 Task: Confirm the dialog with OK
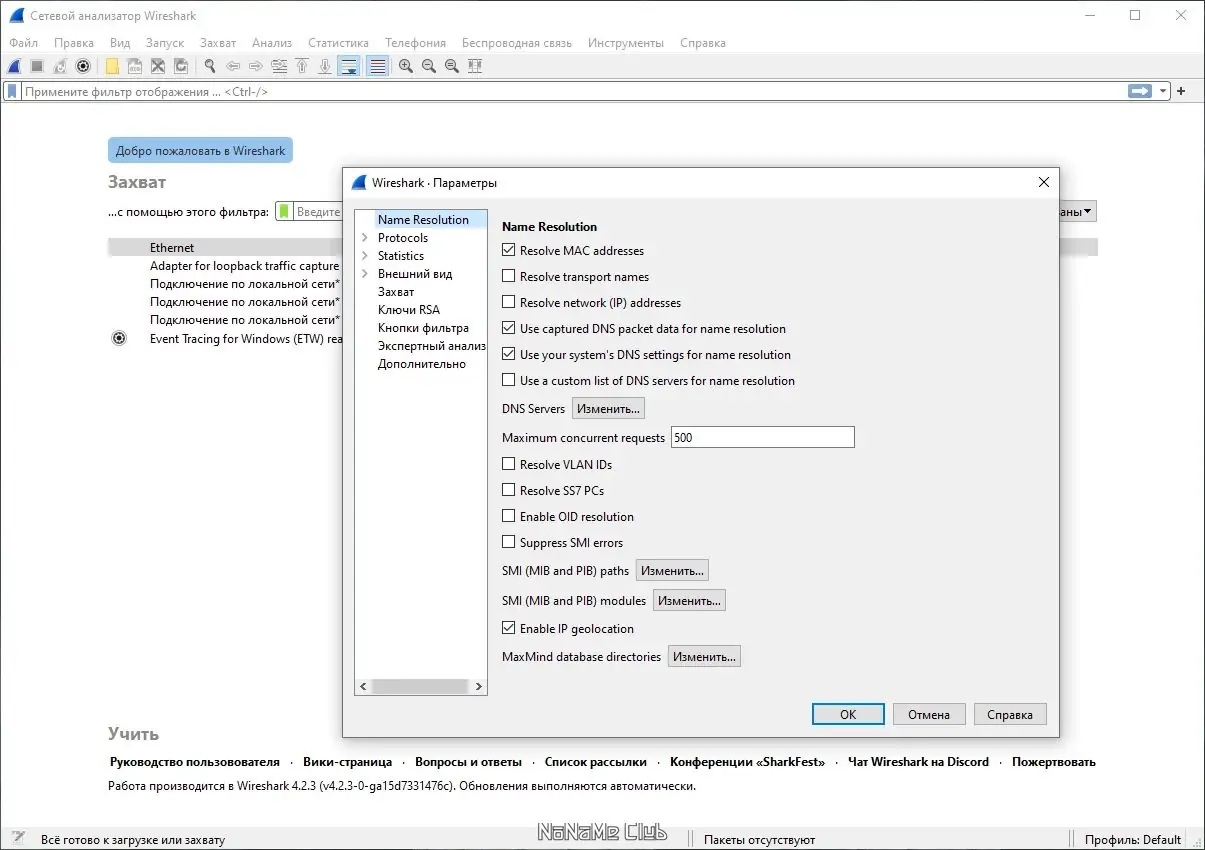pyautogui.click(x=848, y=714)
